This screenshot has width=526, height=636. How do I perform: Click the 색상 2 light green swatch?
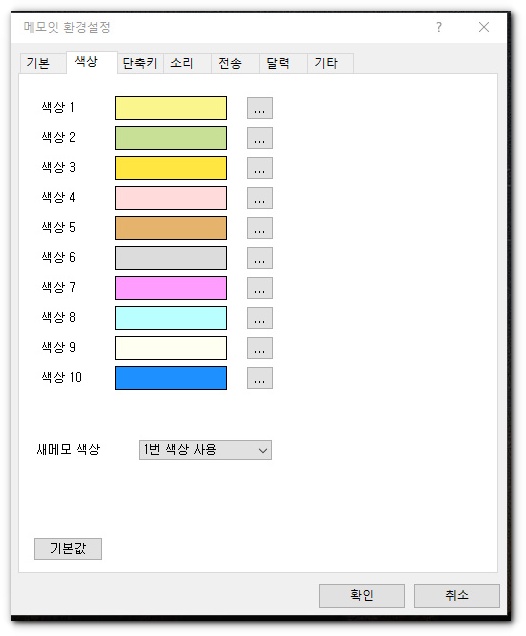[x=171, y=138]
